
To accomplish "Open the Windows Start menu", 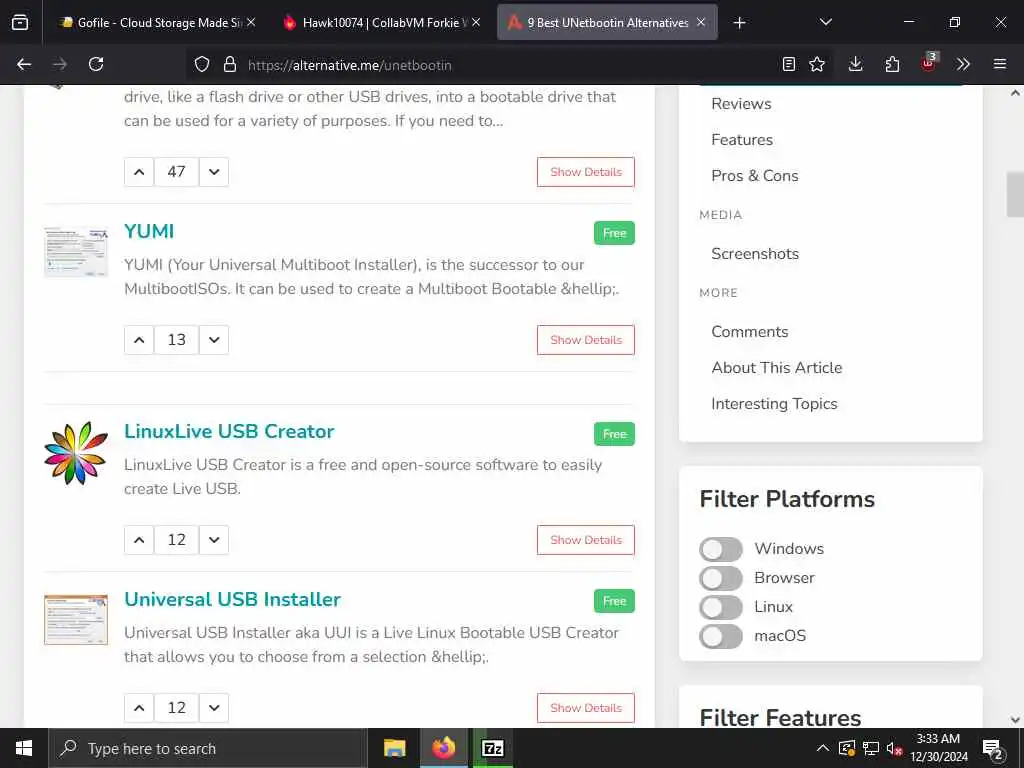I will pos(24,748).
